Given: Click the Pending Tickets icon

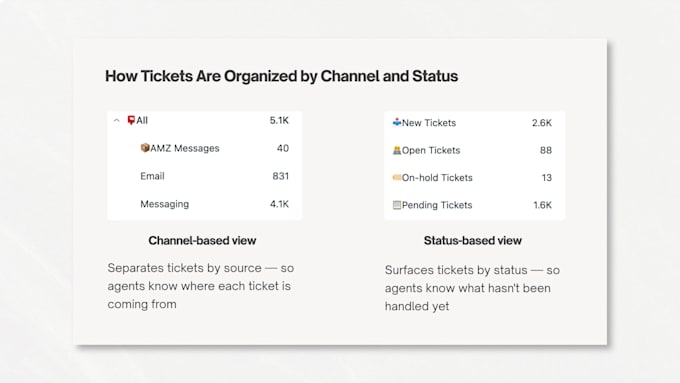Looking at the screenshot, I should (397, 205).
